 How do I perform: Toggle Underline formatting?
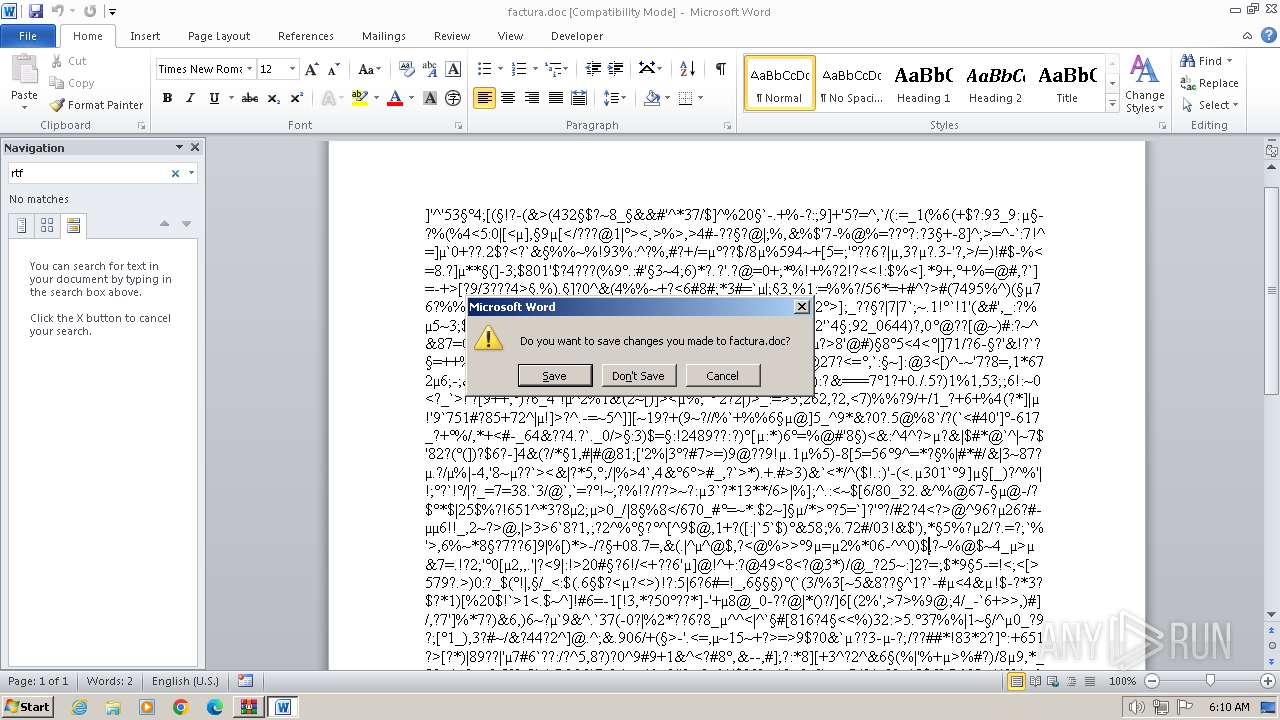click(x=214, y=98)
